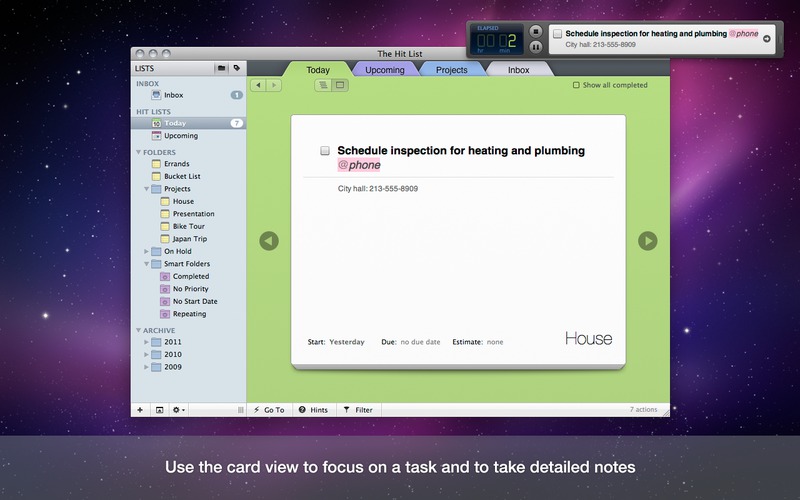Switch to the Projects tab
Screen dimensions: 800x500
click(452, 70)
